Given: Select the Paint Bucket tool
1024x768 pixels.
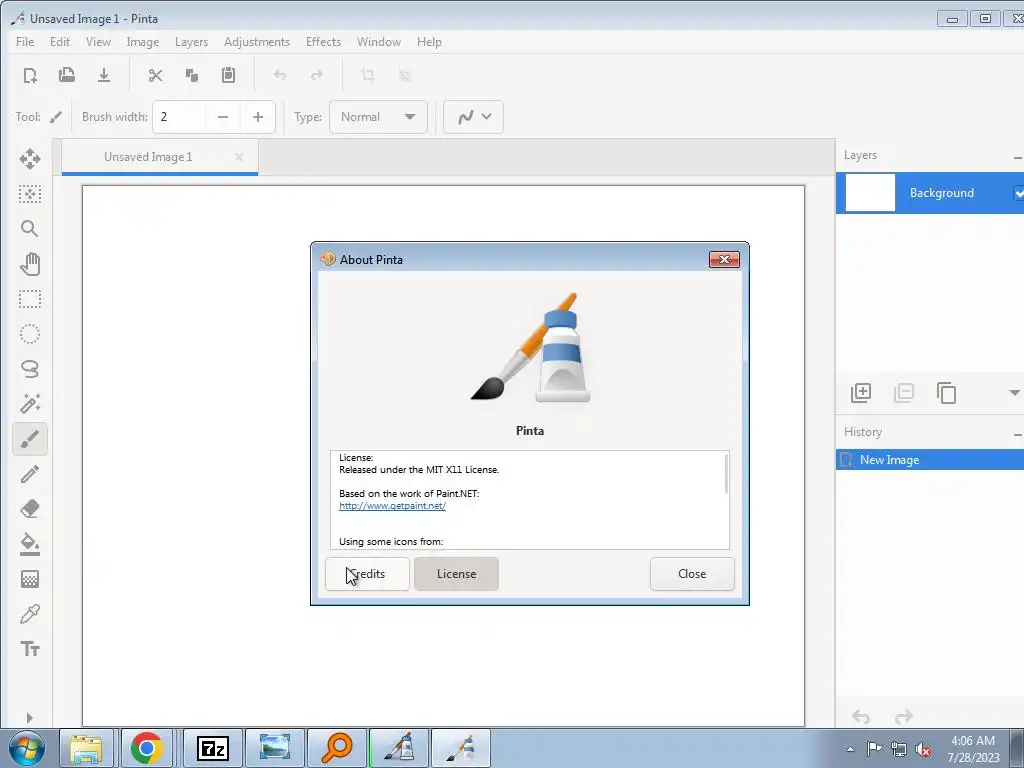Looking at the screenshot, I should tap(30, 544).
